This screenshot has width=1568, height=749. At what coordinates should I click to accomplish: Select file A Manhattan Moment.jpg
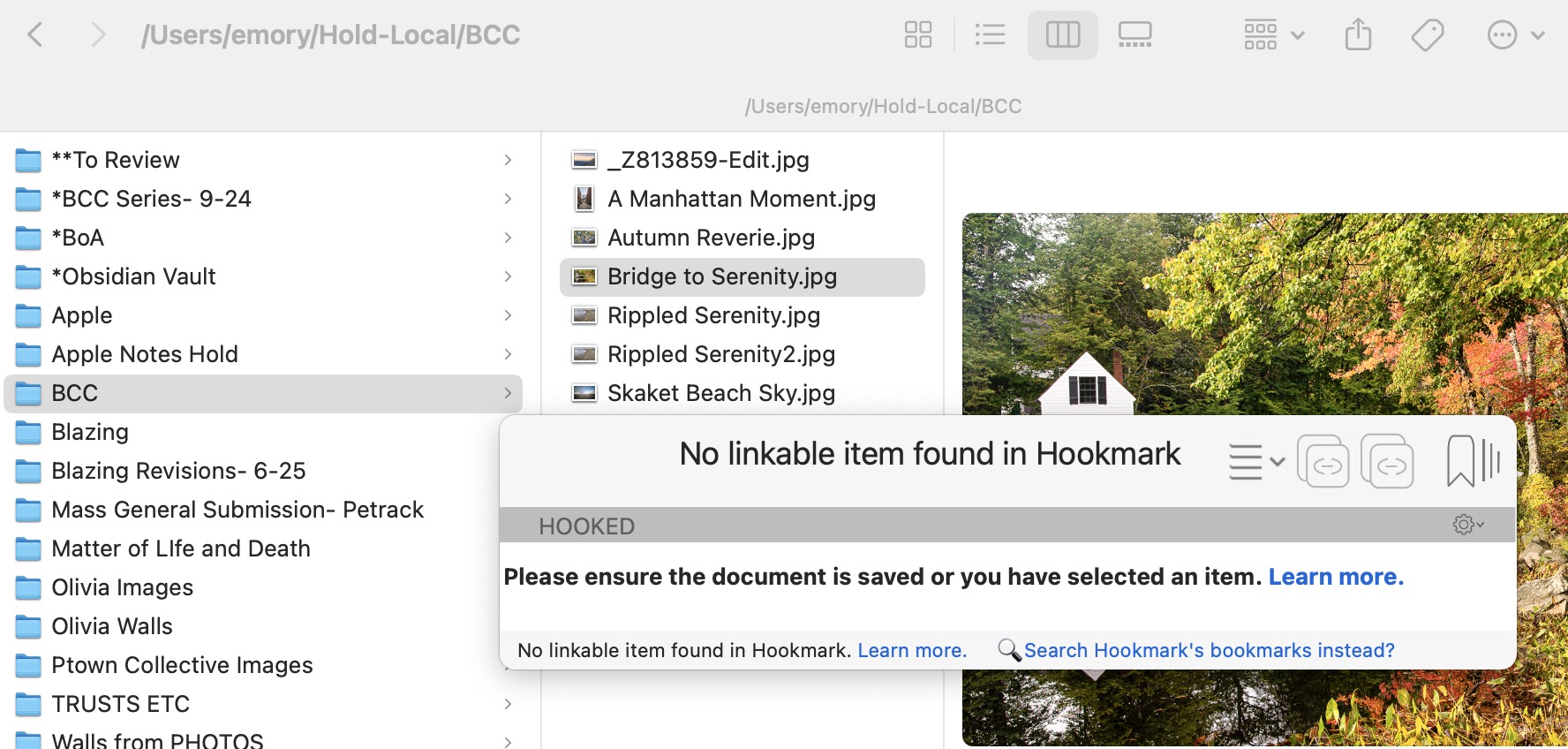pos(743,199)
